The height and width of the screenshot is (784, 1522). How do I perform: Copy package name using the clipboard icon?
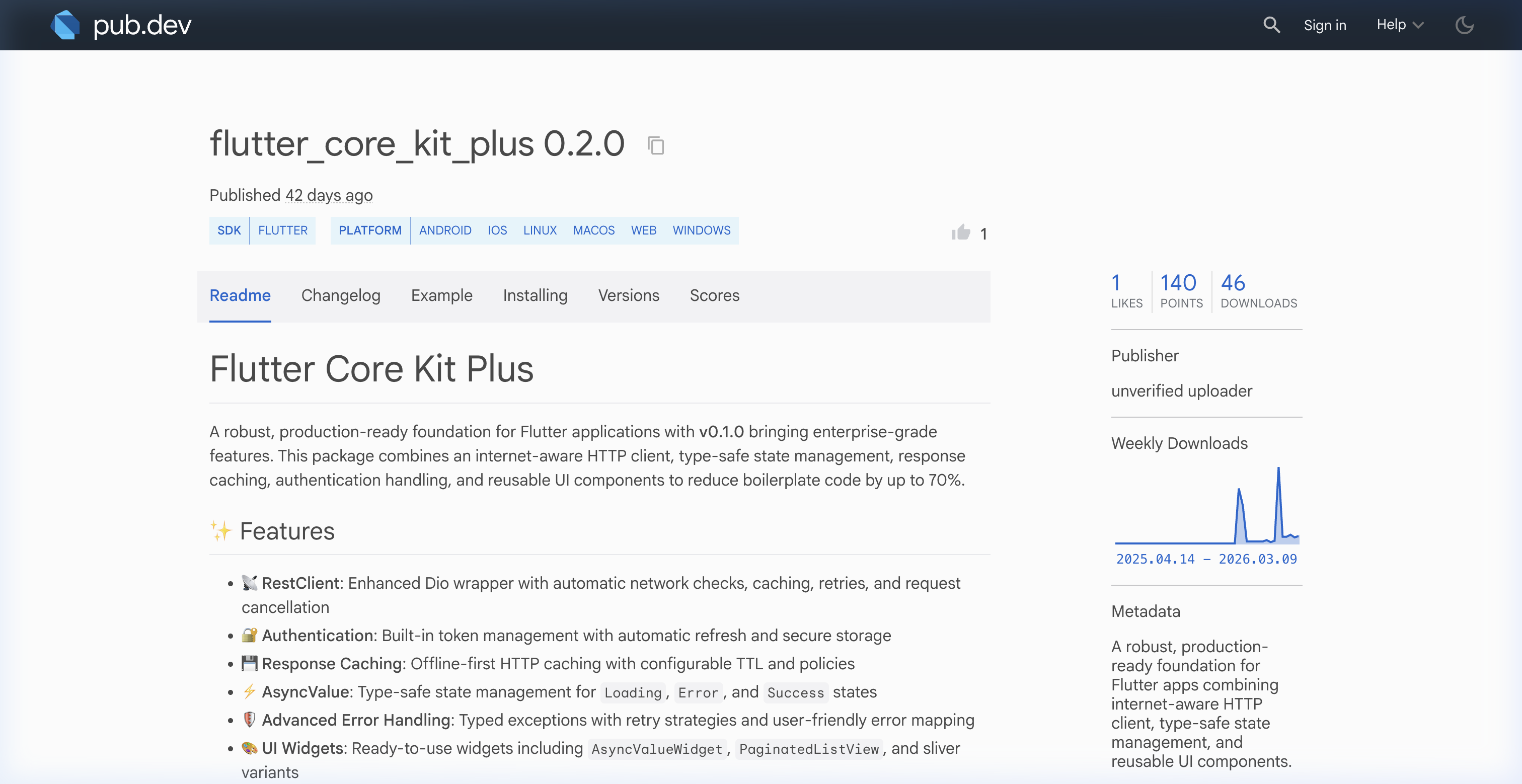coord(656,145)
